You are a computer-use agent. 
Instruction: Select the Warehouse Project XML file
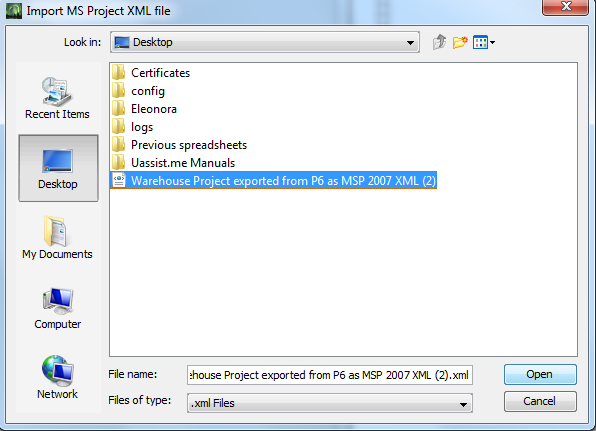tap(274, 181)
